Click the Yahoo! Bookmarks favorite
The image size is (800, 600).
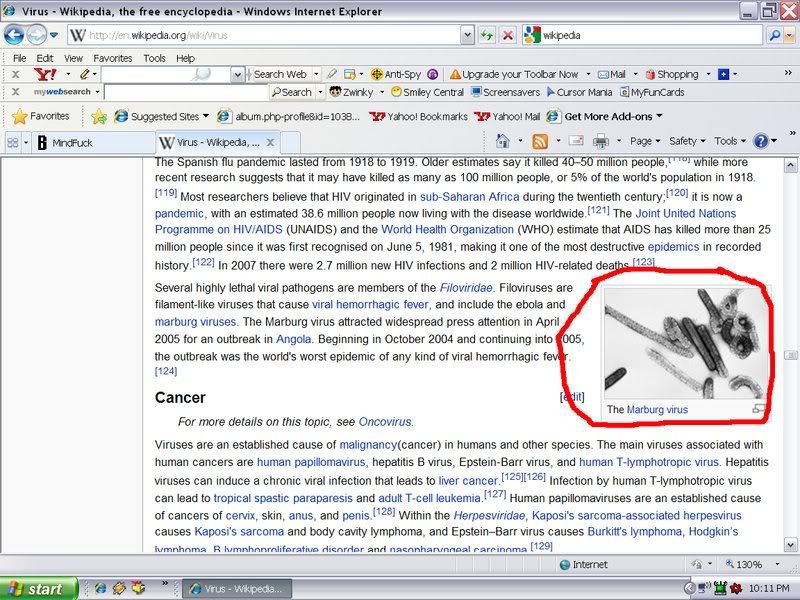click(x=418, y=116)
